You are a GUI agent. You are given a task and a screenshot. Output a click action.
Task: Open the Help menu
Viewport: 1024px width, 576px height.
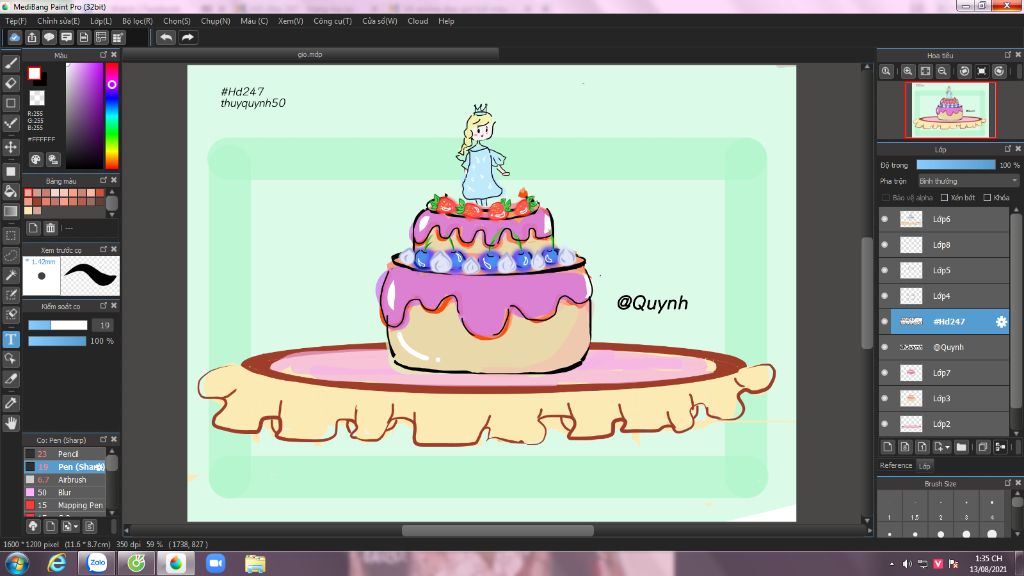pos(446,21)
